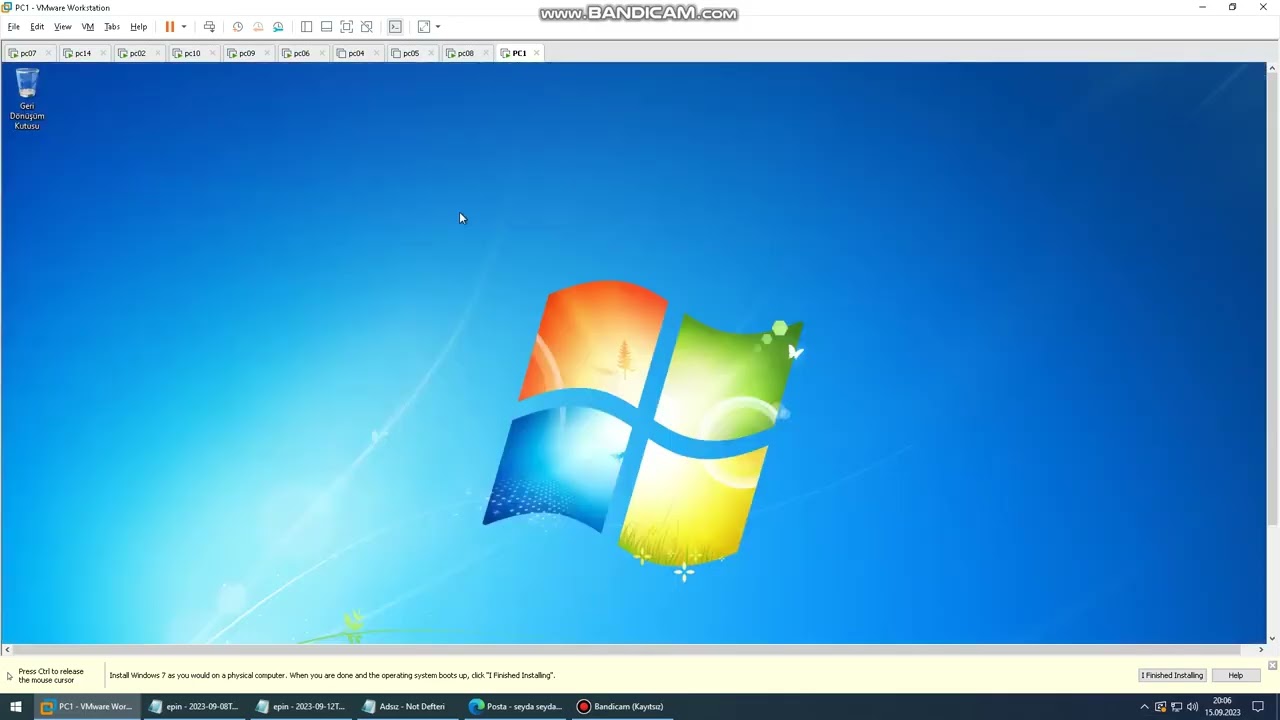The width and height of the screenshot is (1280, 720).
Task: Enter full screen mode
Action: tap(346, 27)
